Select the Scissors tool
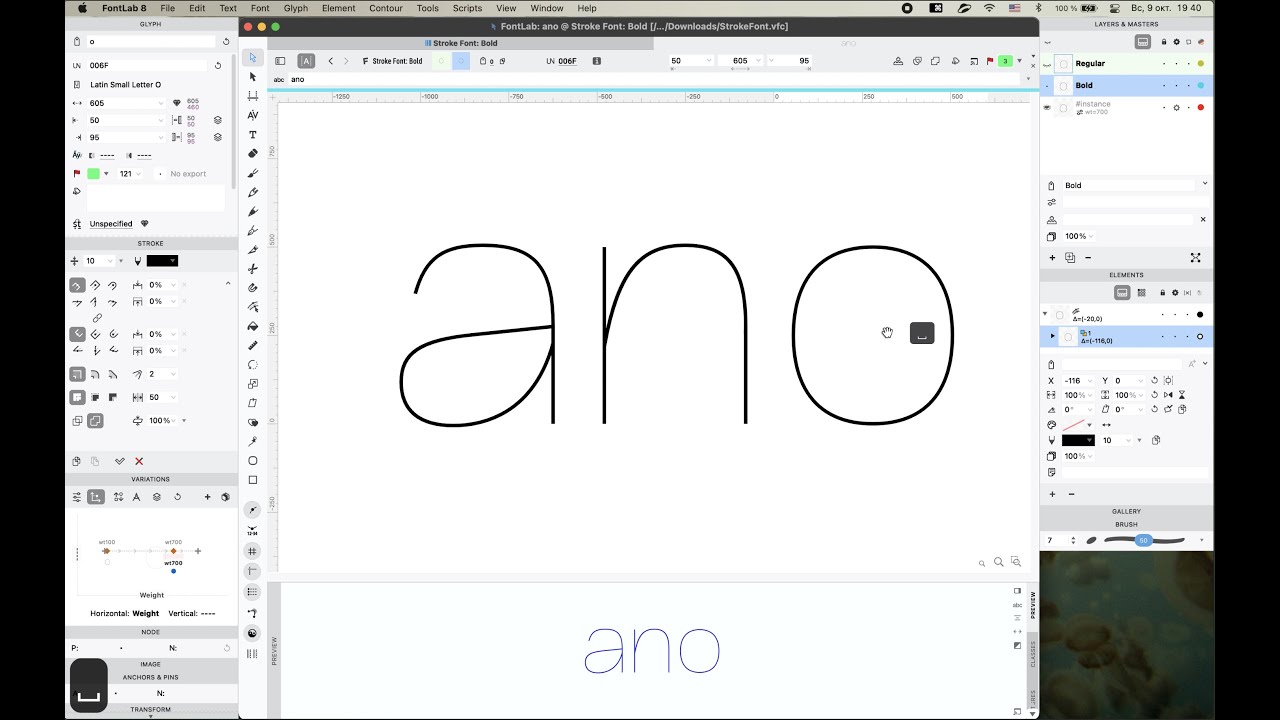 [253, 268]
